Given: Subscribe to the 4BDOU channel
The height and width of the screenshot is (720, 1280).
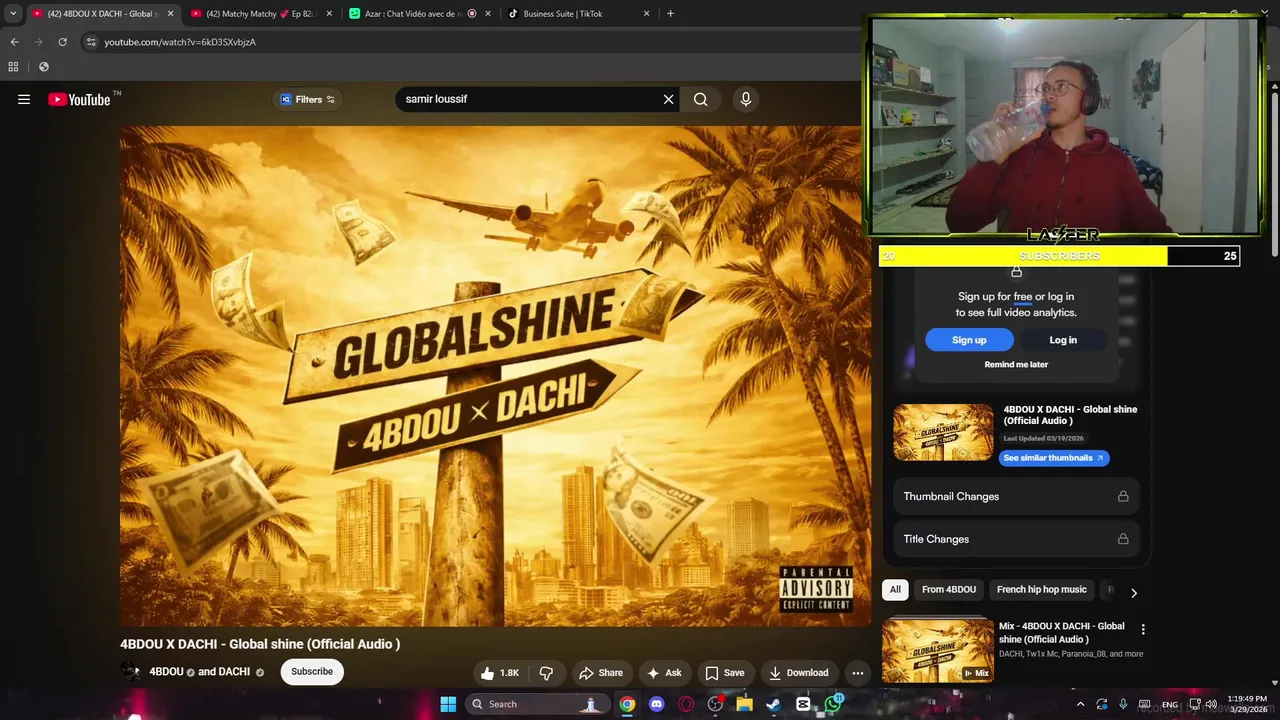Looking at the screenshot, I should tap(312, 671).
